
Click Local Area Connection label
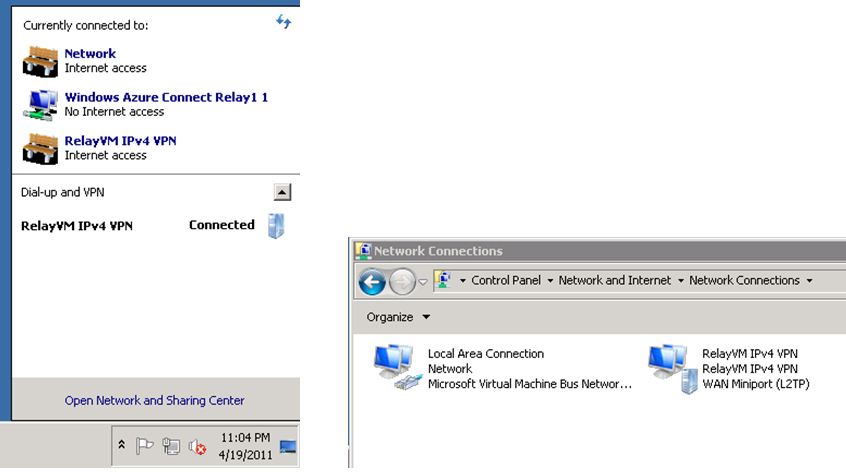486,353
